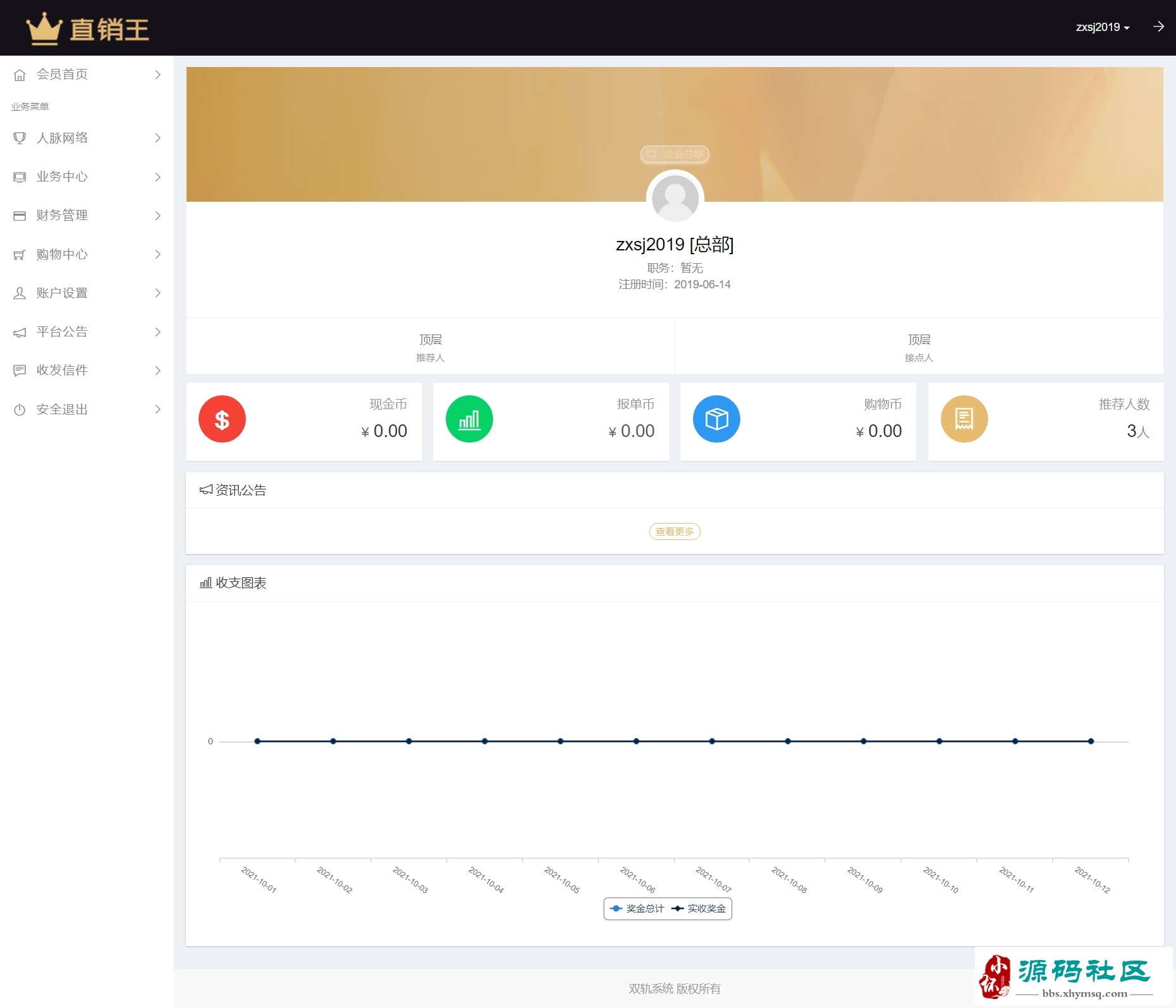Expand the 人脉网络 menu chevron

coord(157,138)
